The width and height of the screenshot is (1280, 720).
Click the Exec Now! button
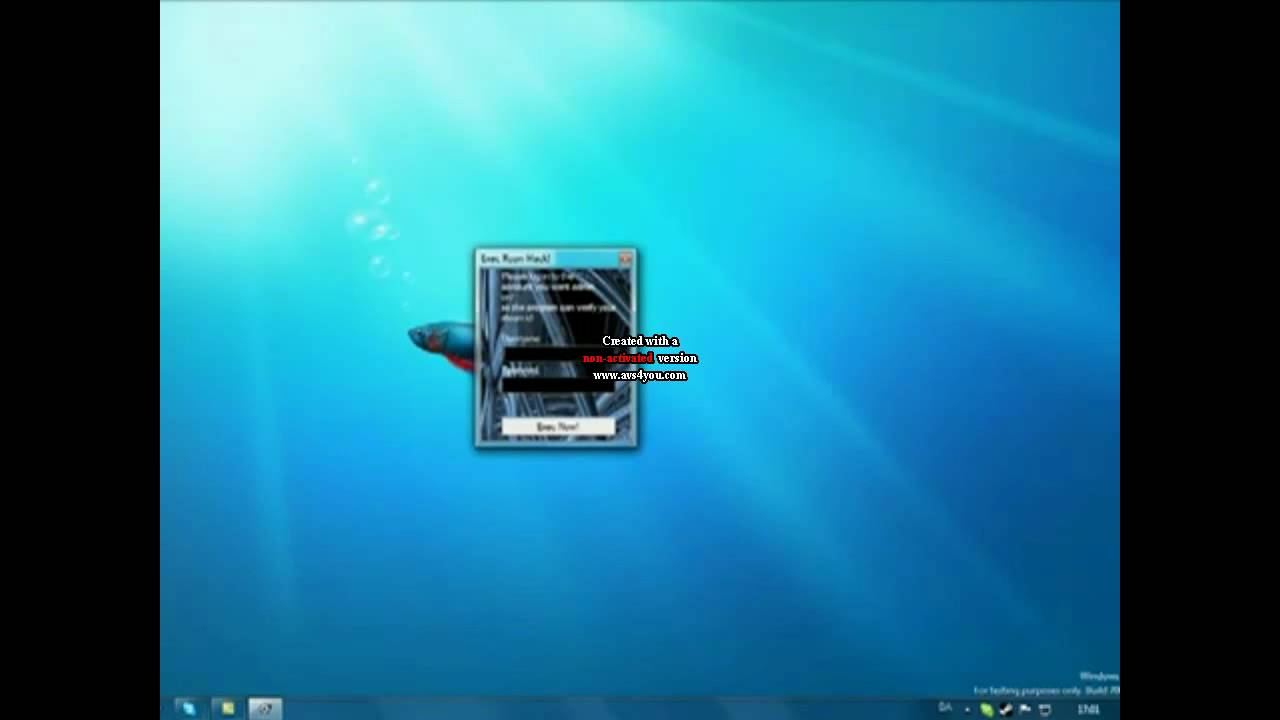point(558,426)
